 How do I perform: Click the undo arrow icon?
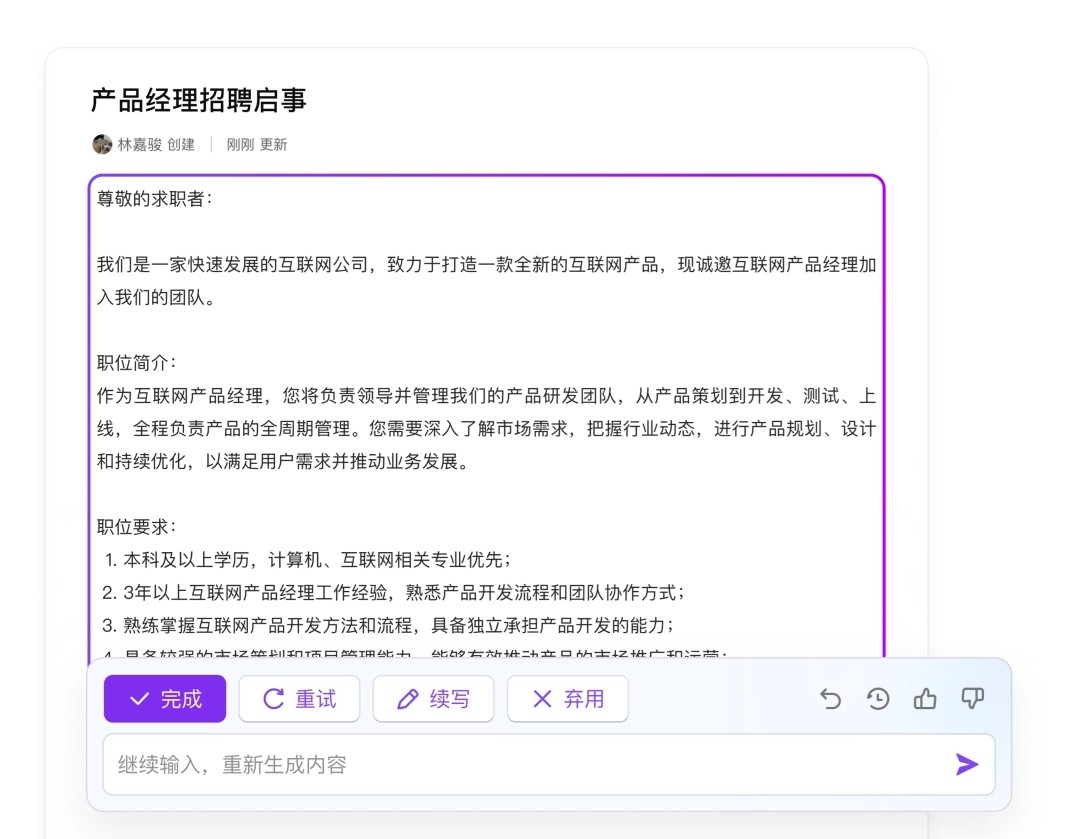coord(830,699)
